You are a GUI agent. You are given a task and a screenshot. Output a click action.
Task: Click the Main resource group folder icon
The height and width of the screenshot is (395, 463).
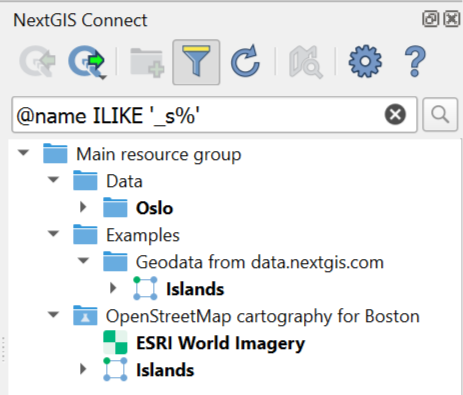55,153
